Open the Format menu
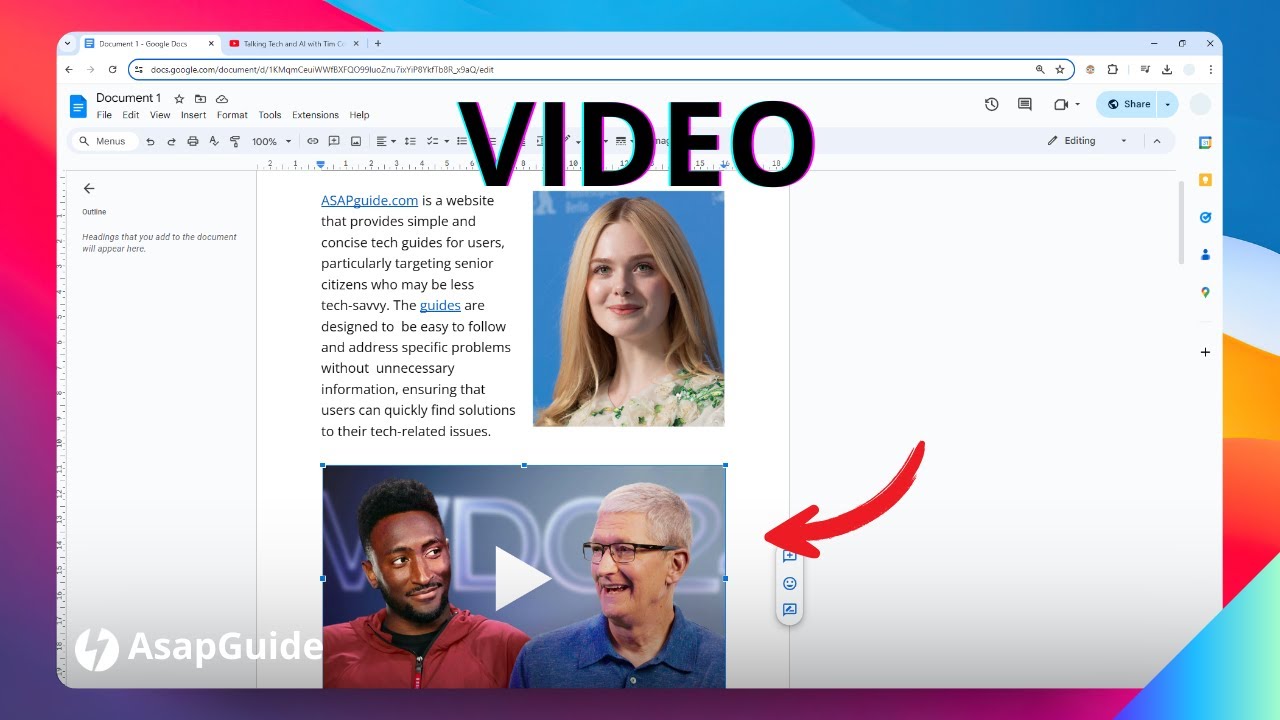The height and width of the screenshot is (720, 1280). point(232,115)
